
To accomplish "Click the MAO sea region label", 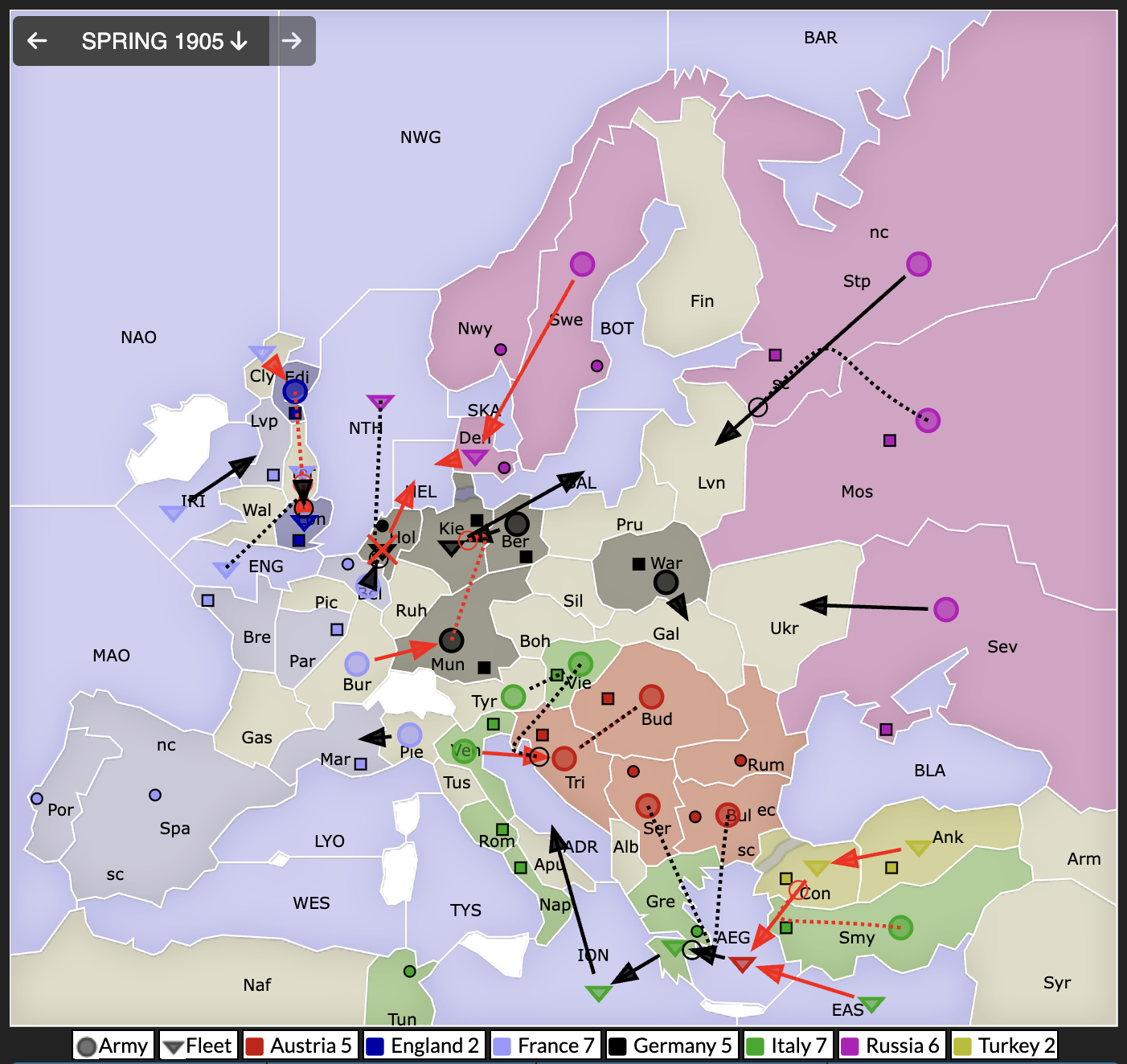I will 111,656.
